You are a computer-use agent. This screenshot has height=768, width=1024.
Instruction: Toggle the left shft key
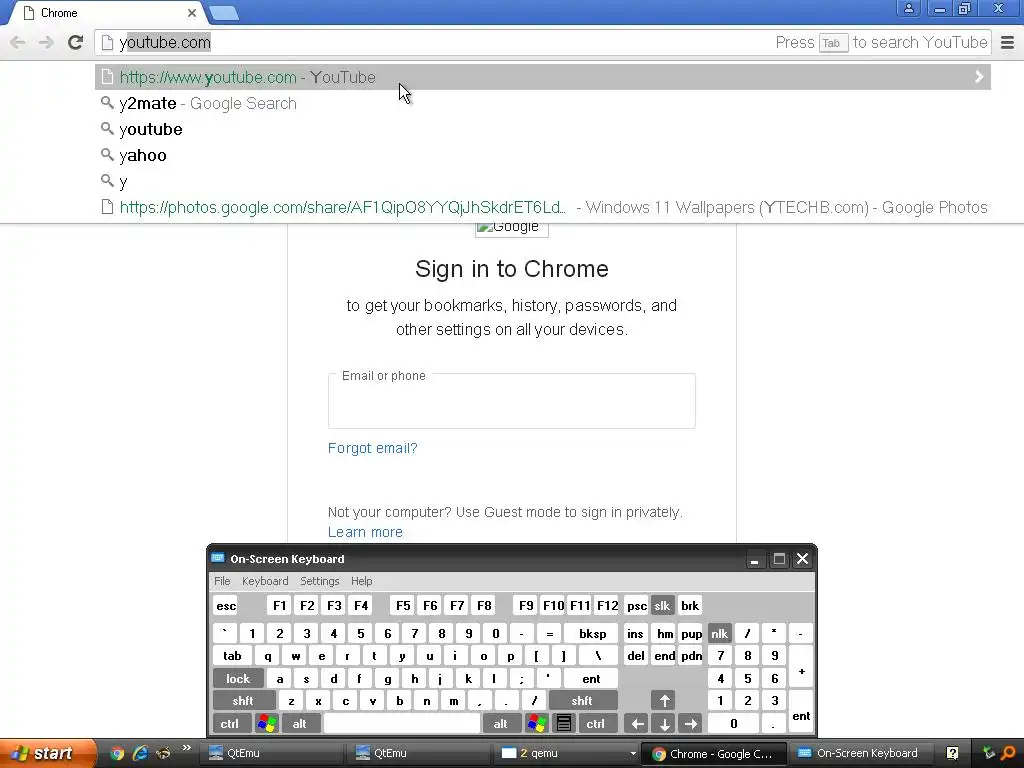[243, 701]
